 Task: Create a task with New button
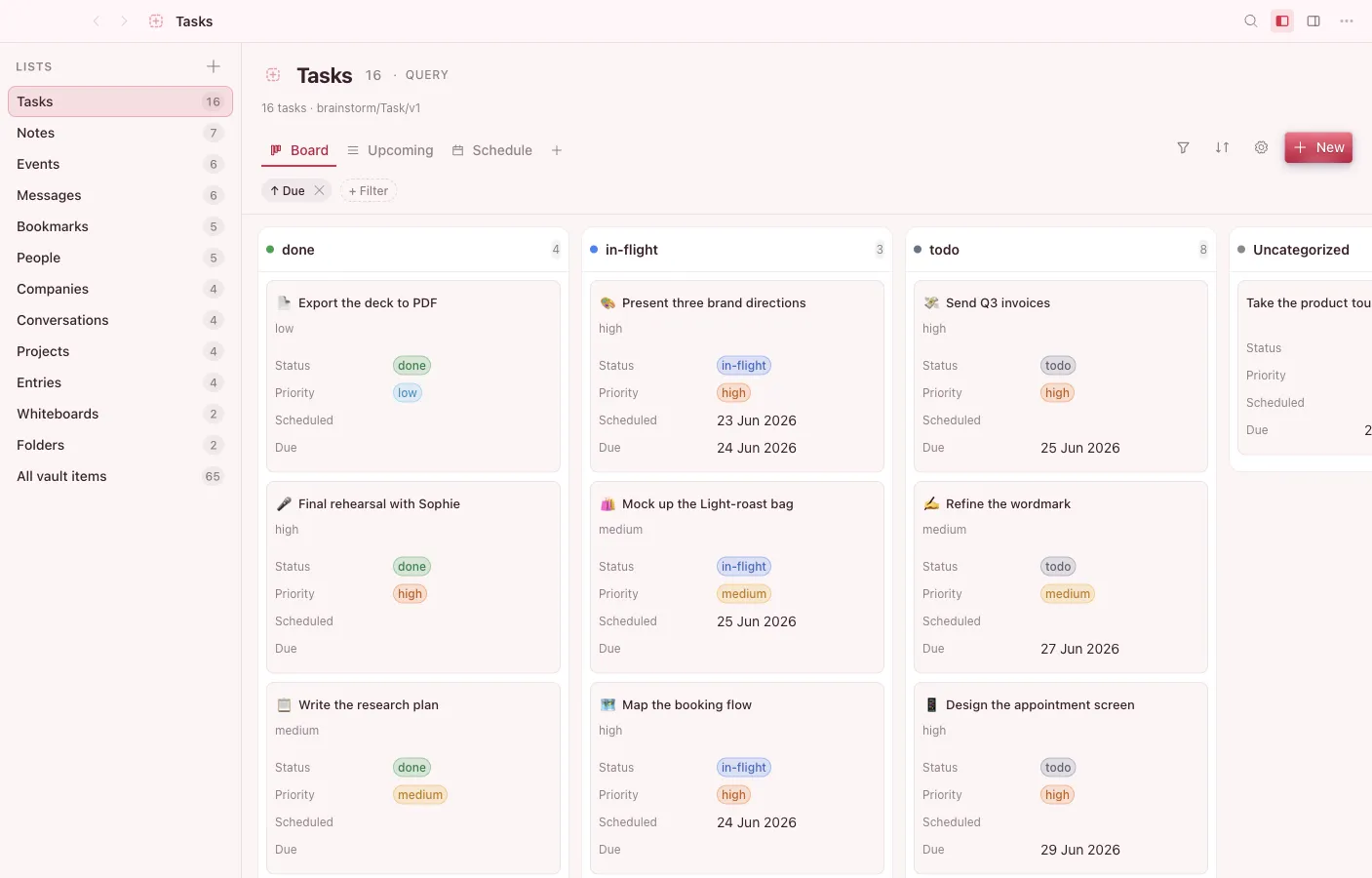click(1318, 147)
